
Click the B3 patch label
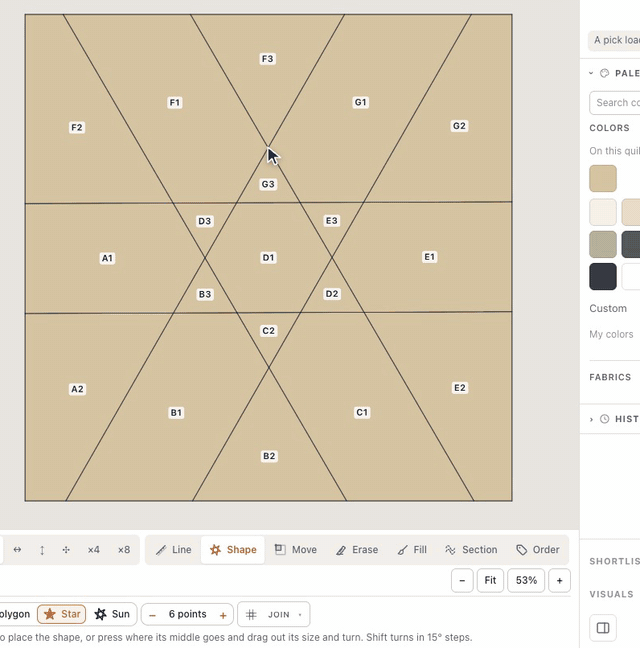pos(205,294)
